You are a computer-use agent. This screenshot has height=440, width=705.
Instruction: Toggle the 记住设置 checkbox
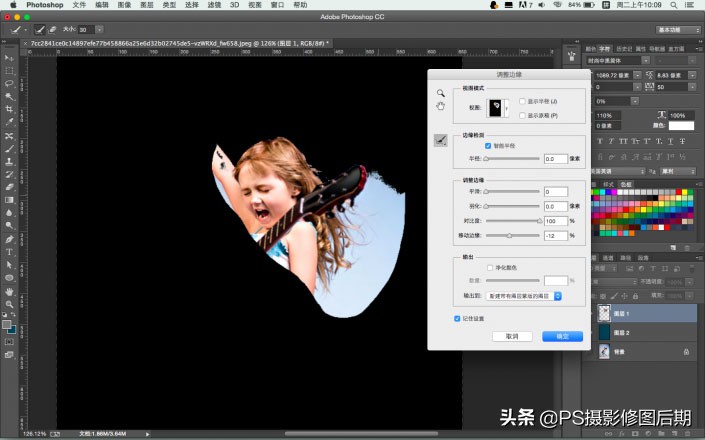[458, 318]
